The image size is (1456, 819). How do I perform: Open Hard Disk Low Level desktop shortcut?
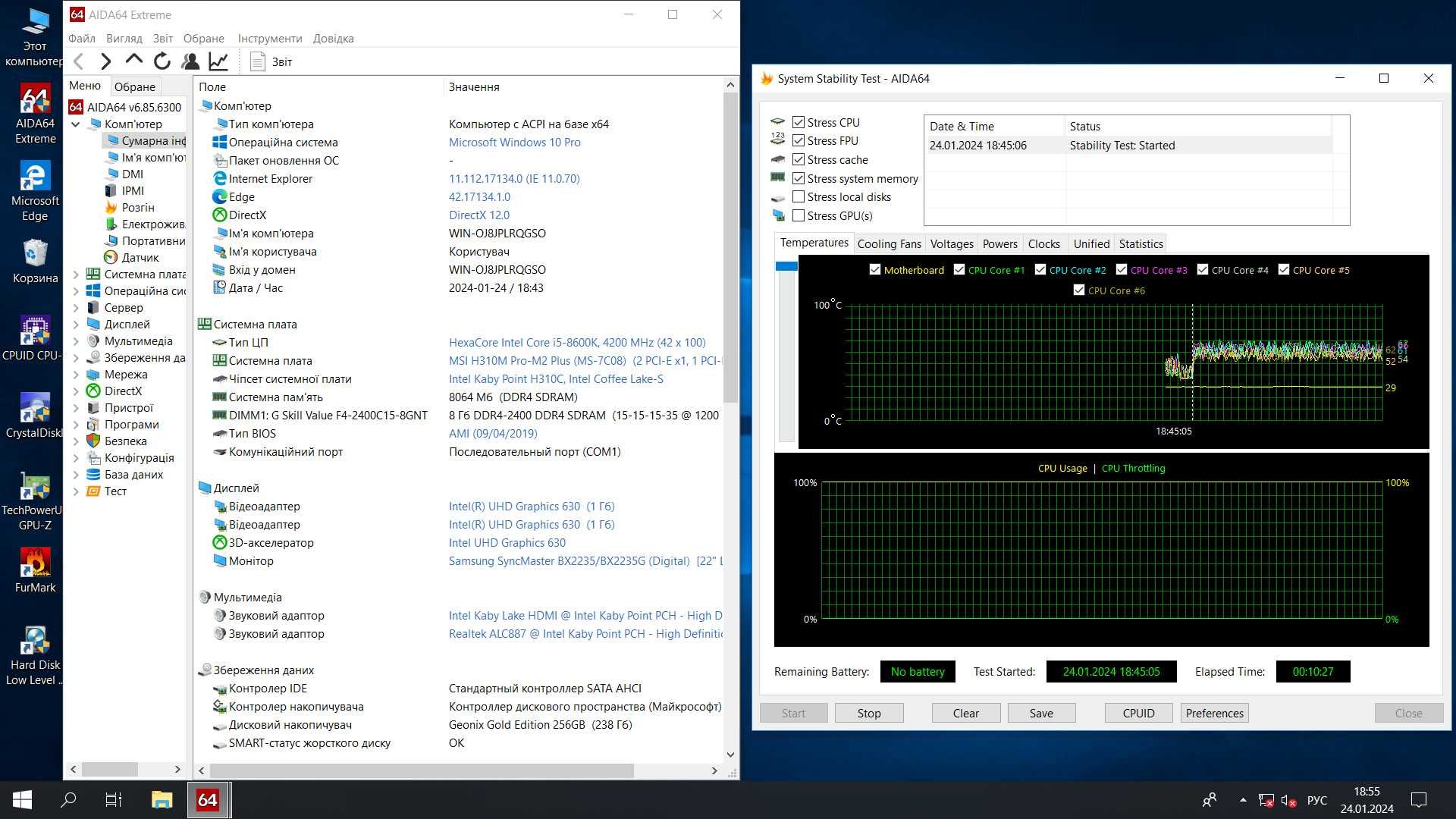coord(34,655)
